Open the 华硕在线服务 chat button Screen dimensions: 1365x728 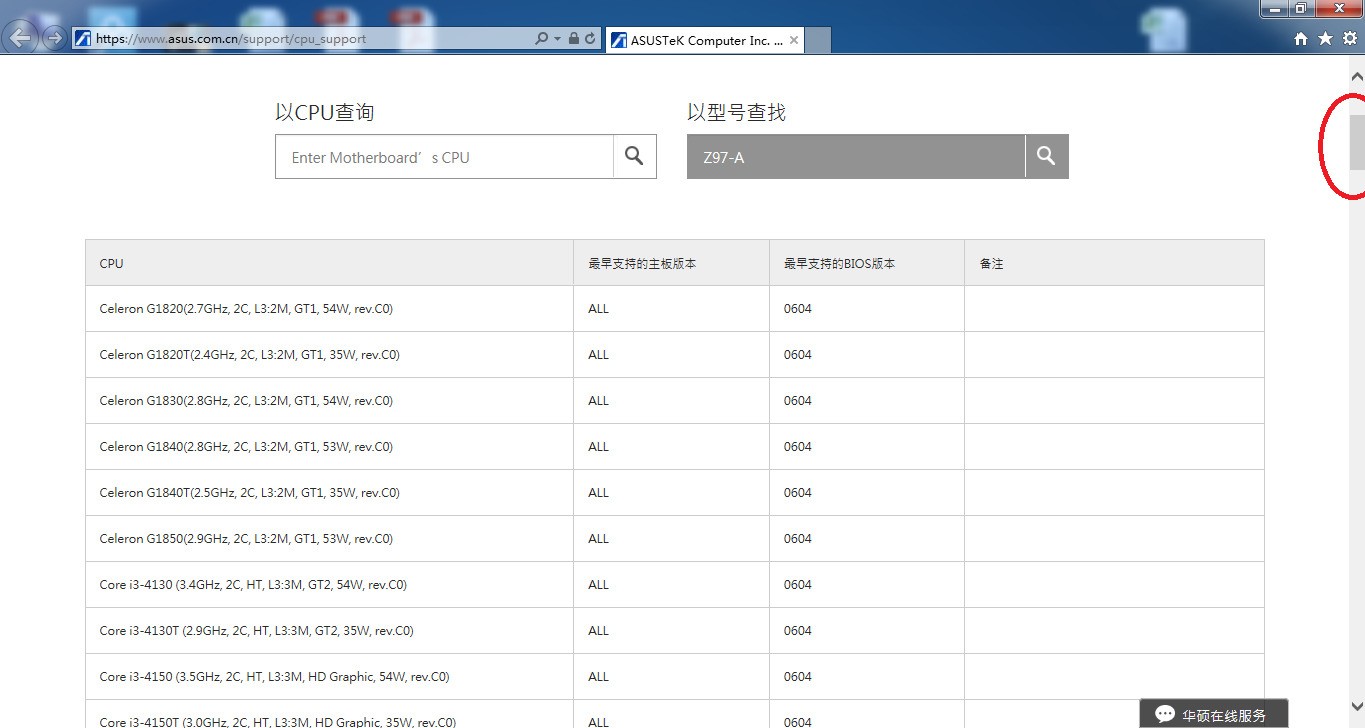point(1213,714)
